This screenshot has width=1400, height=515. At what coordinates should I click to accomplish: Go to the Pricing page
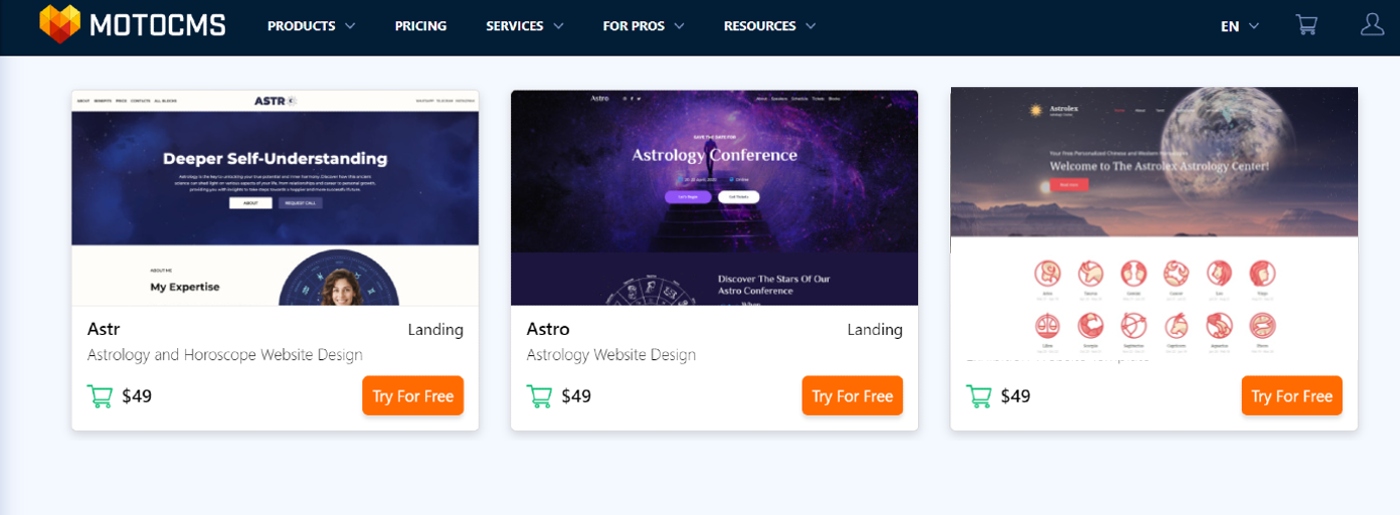420,26
